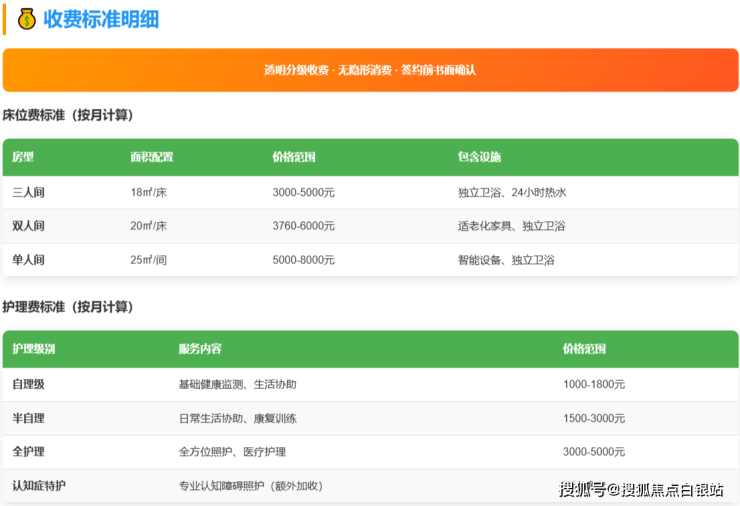This screenshot has height=506, width=740.
Task: Click the 1500-3000元 price for 半自理
Action: [x=593, y=418]
